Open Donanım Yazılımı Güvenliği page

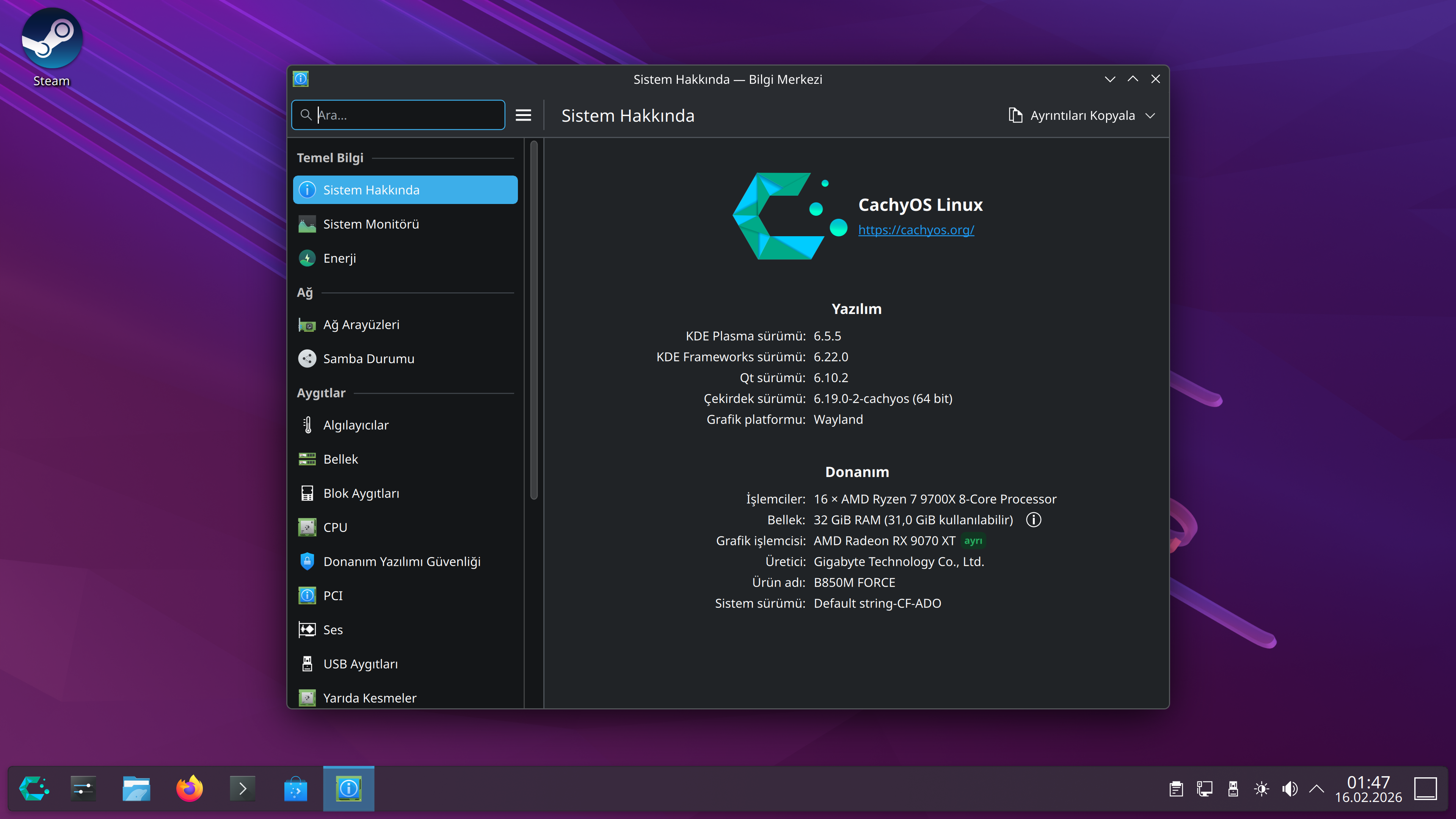pos(405,561)
